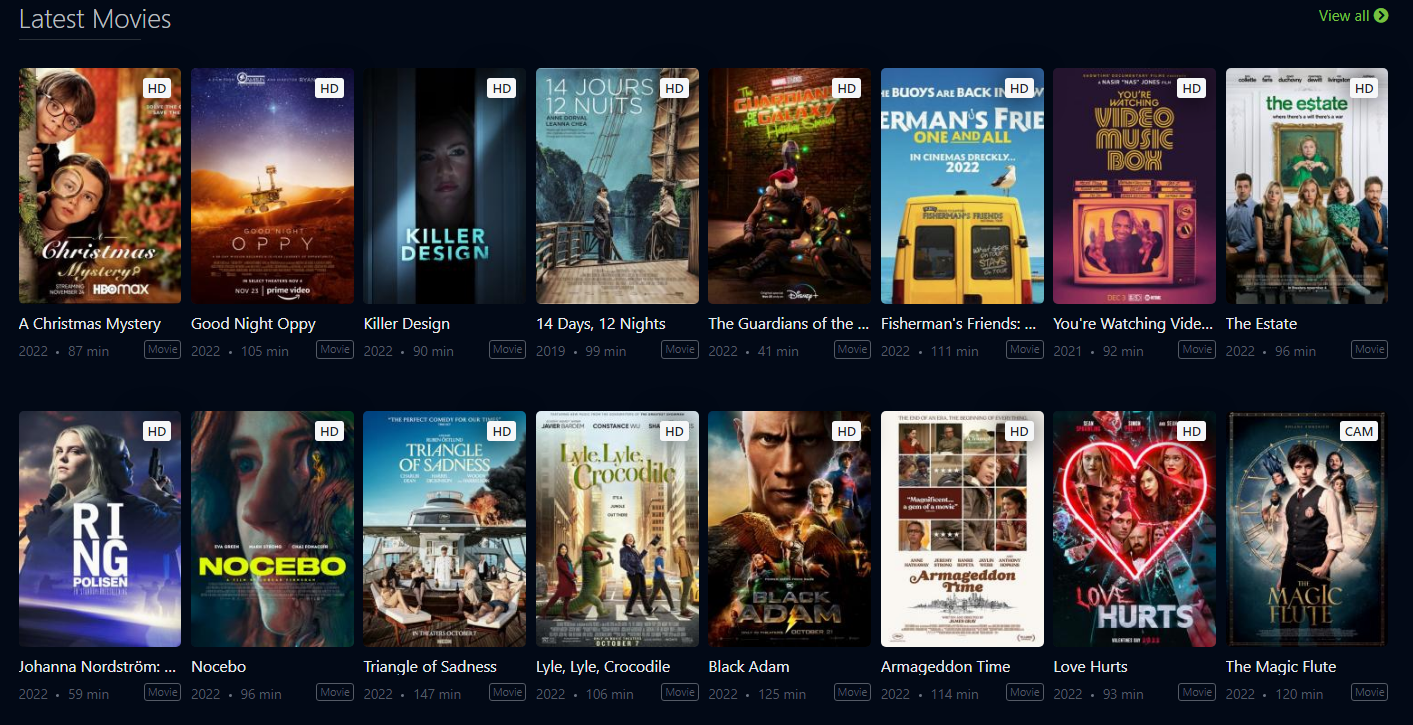Open the Ring Polisen poster
The height and width of the screenshot is (725, 1413).
pyautogui.click(x=100, y=529)
